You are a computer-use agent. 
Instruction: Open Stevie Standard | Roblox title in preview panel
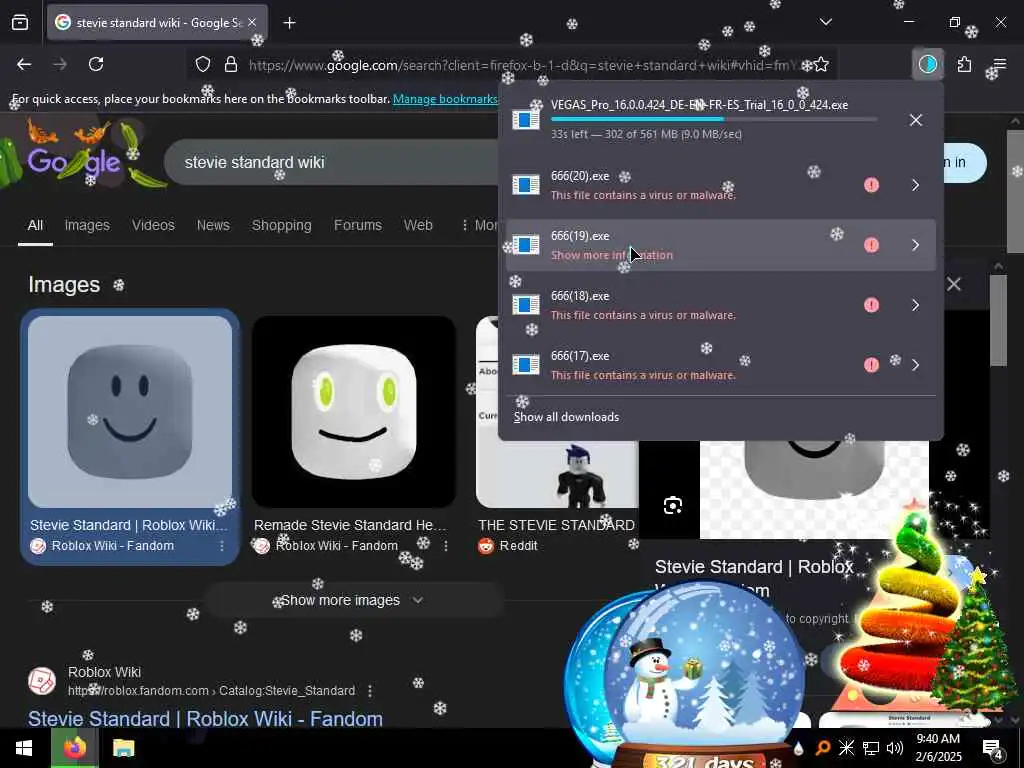click(754, 578)
